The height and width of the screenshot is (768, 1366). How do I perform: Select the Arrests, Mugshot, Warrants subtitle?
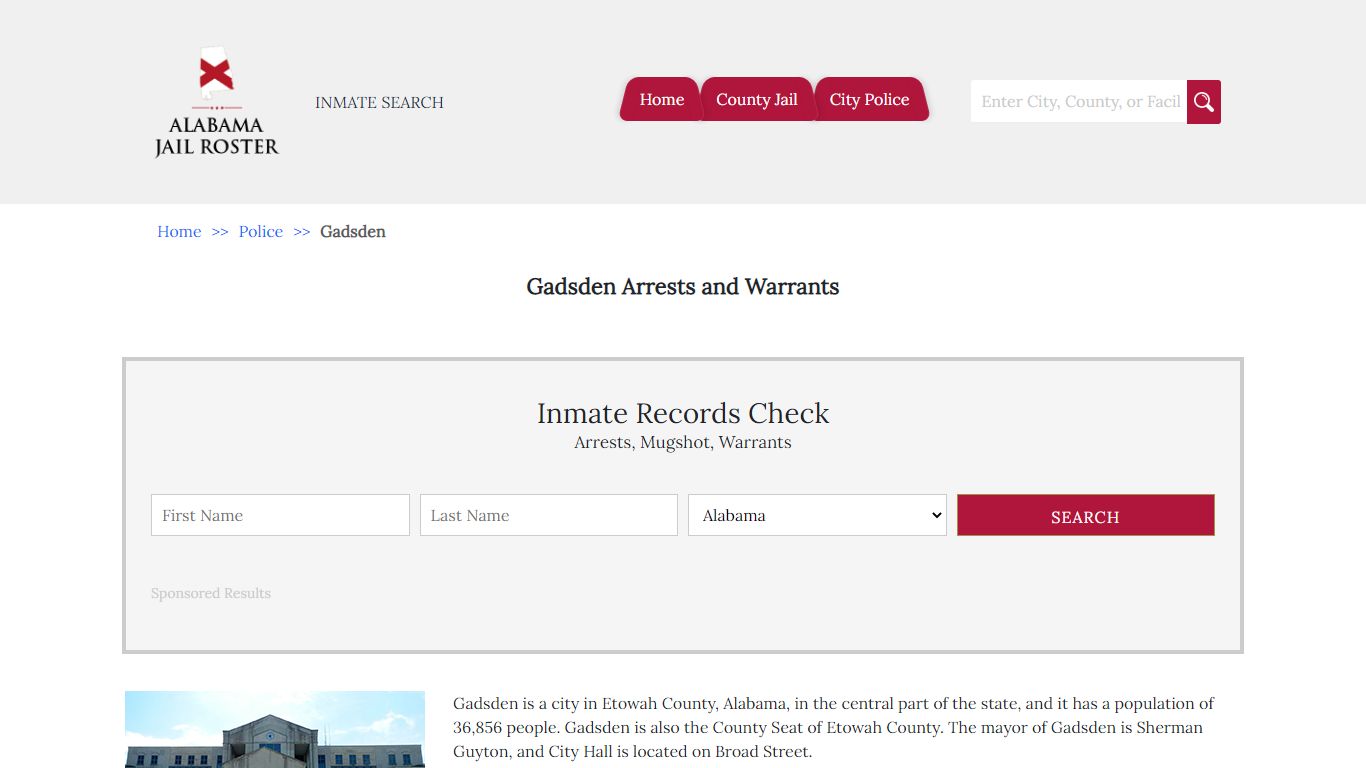pos(683,442)
